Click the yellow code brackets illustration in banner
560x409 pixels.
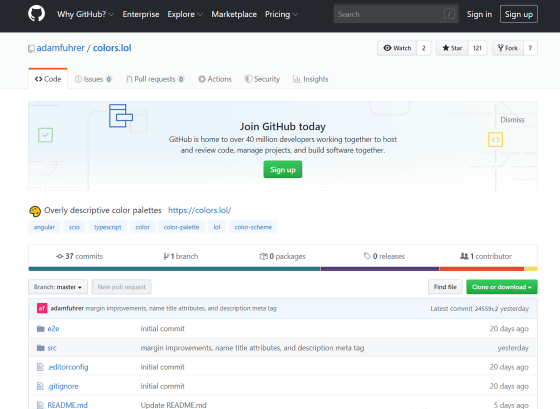495,140
